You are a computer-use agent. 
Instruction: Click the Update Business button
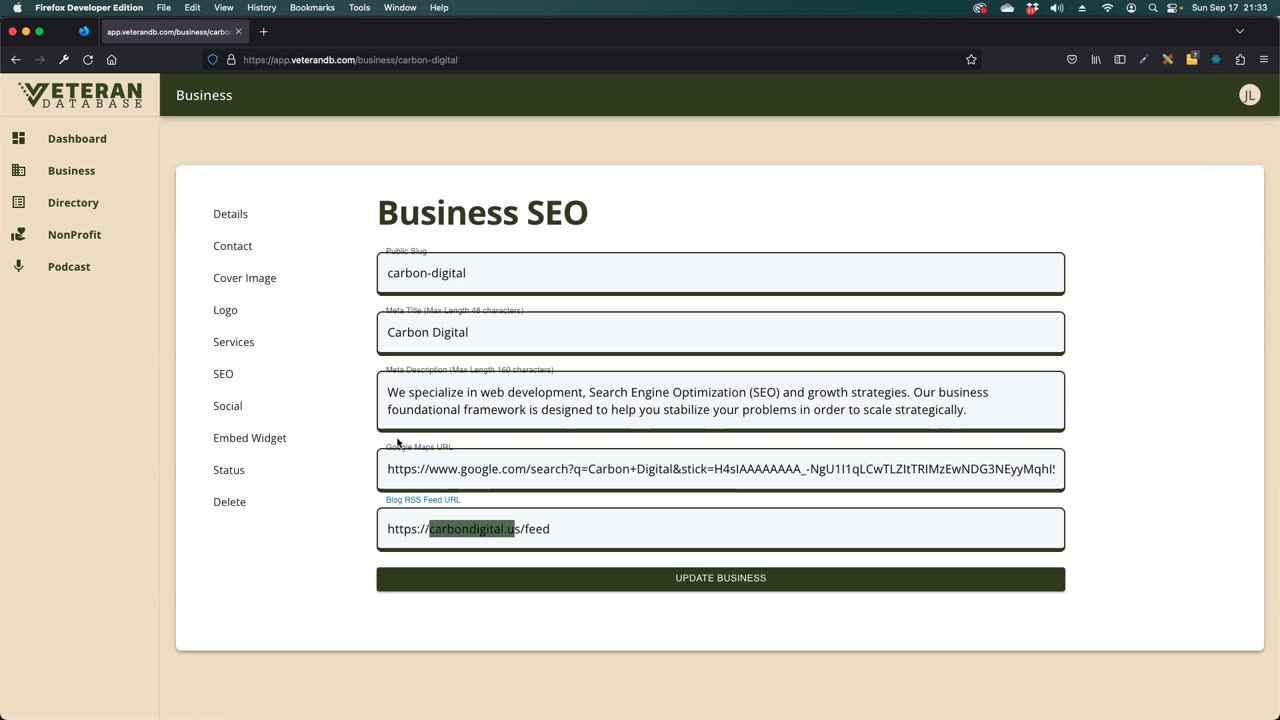pyautogui.click(x=720, y=579)
